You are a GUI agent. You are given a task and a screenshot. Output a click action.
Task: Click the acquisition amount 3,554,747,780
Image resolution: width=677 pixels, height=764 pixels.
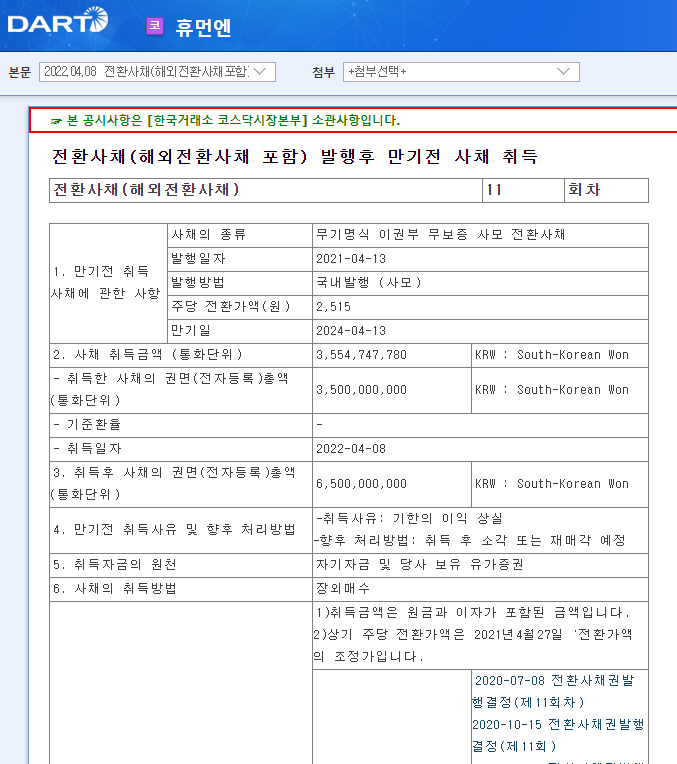(361, 355)
